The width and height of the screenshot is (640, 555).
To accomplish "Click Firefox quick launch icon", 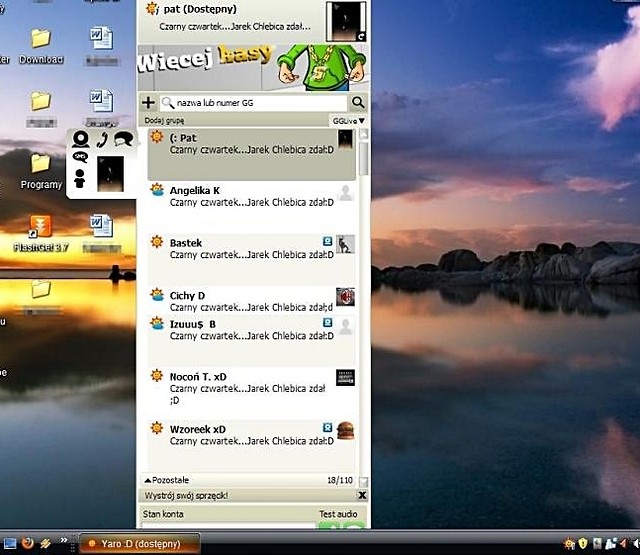I will click(x=28, y=543).
